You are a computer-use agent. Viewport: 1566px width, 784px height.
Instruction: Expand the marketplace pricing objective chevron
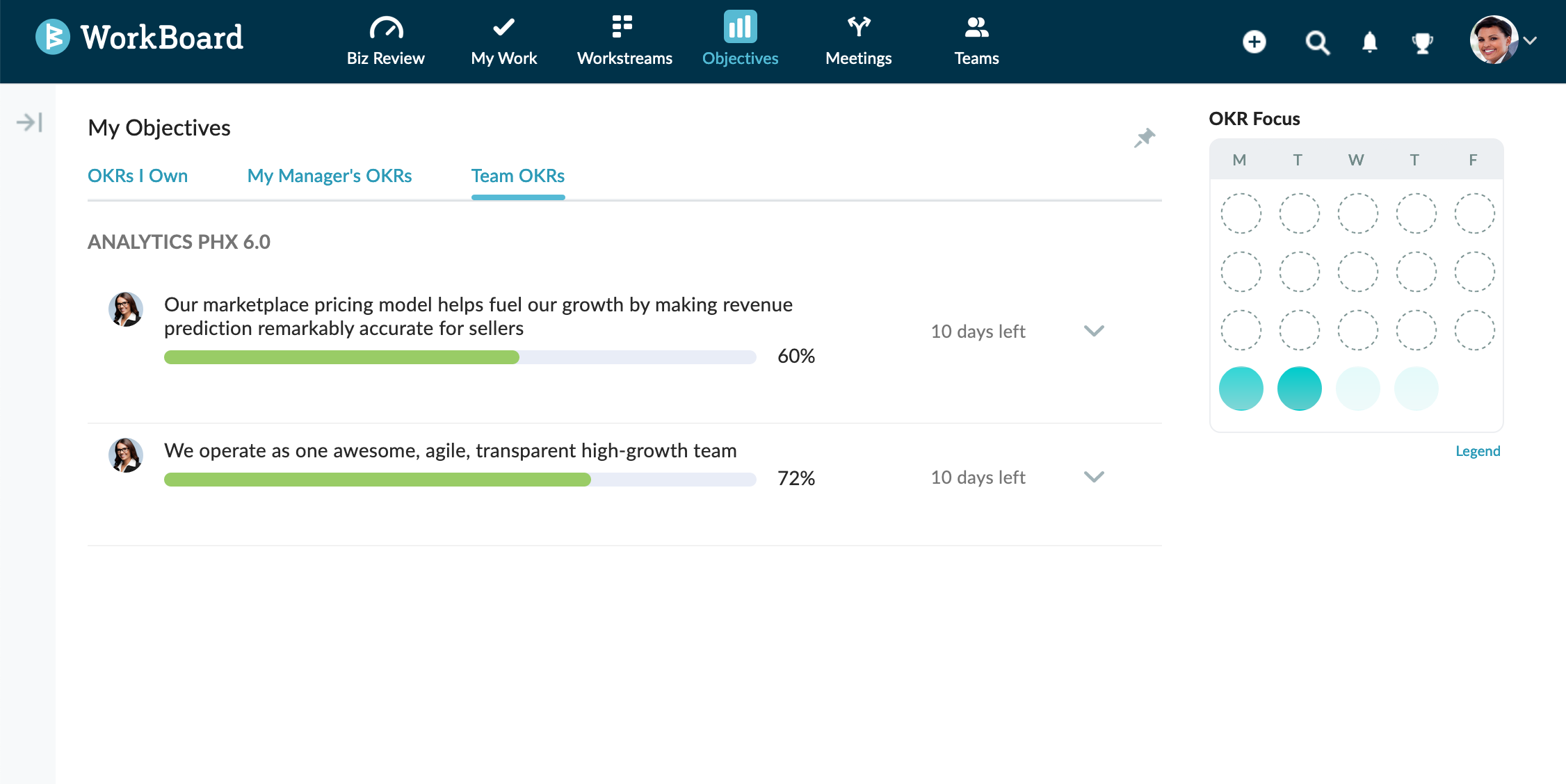[1094, 331]
